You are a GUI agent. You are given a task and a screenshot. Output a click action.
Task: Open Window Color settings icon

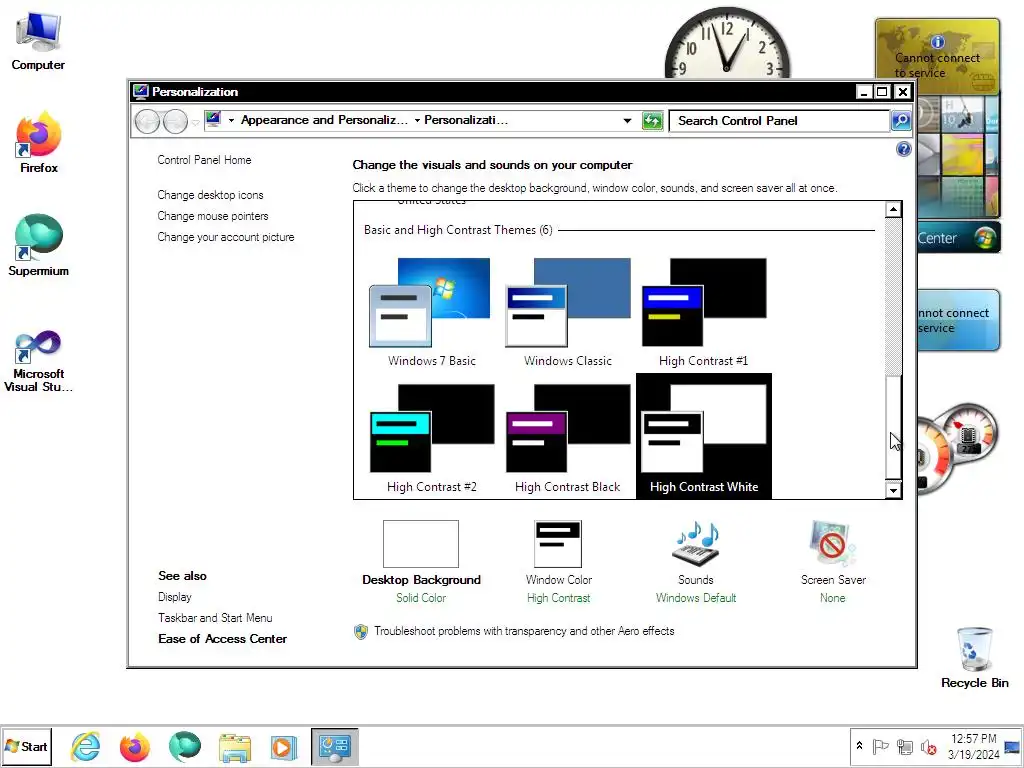tap(558, 543)
